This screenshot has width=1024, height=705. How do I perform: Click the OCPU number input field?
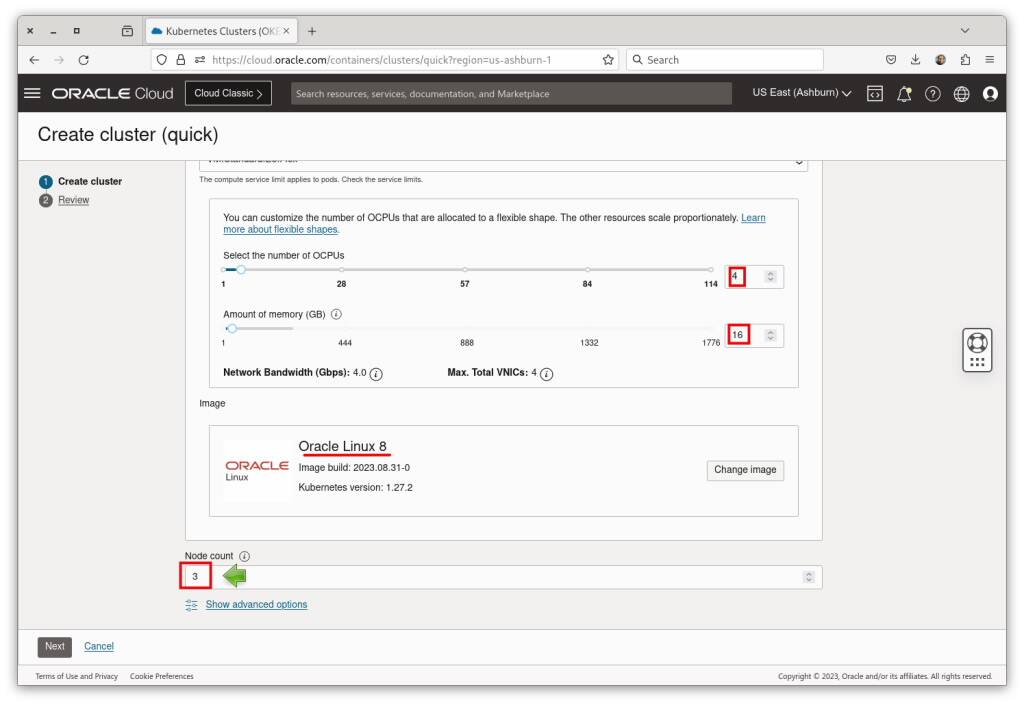(x=754, y=277)
